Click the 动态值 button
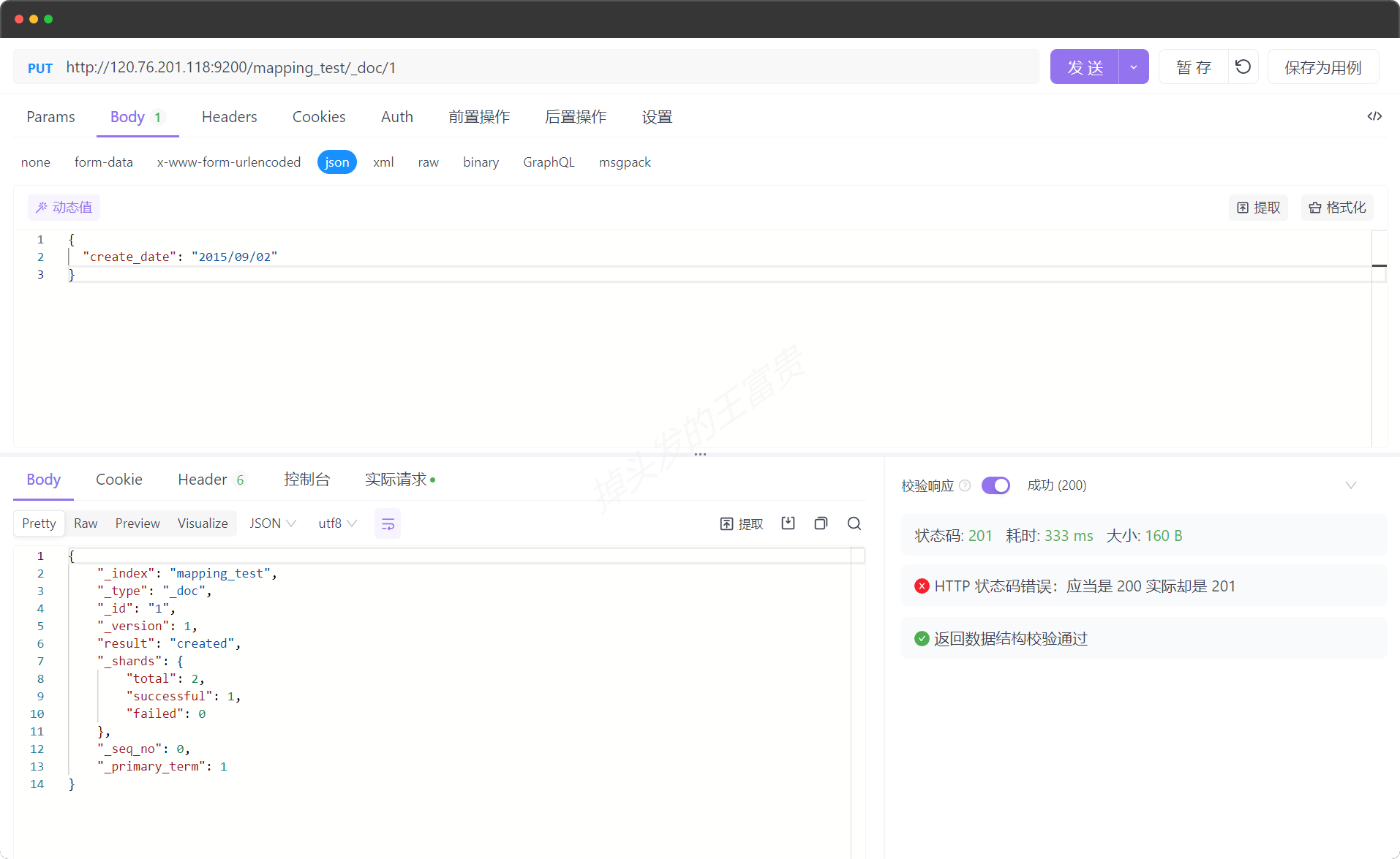The image size is (1400, 859). [64, 208]
